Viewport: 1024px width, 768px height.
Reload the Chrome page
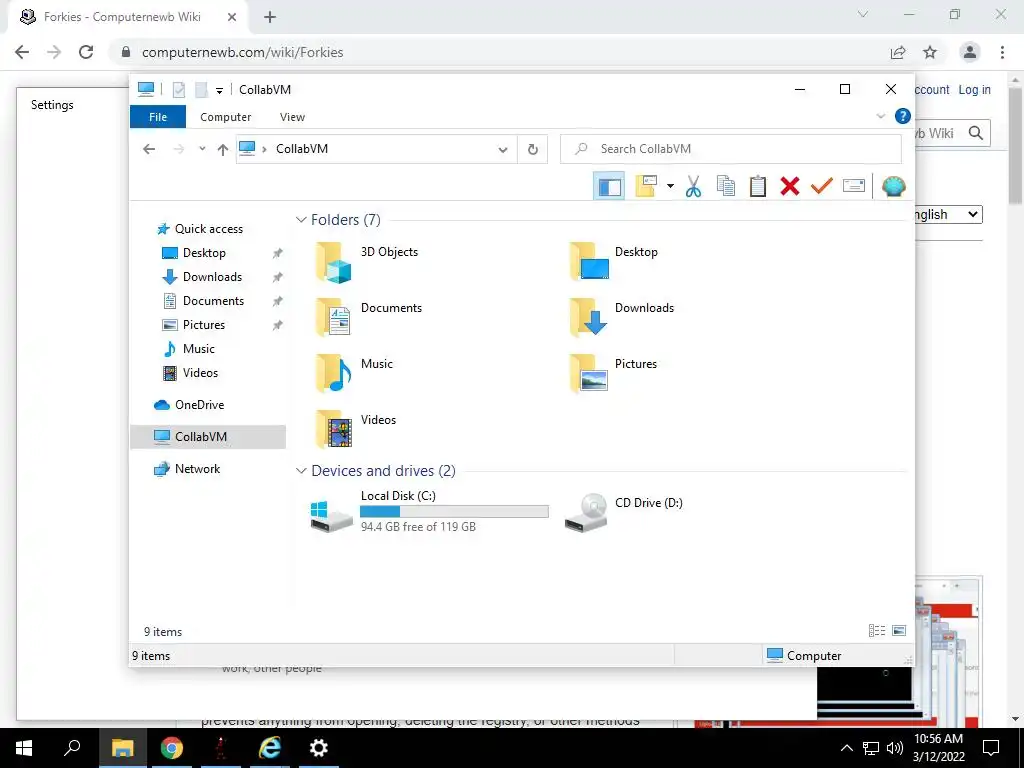pos(86,52)
